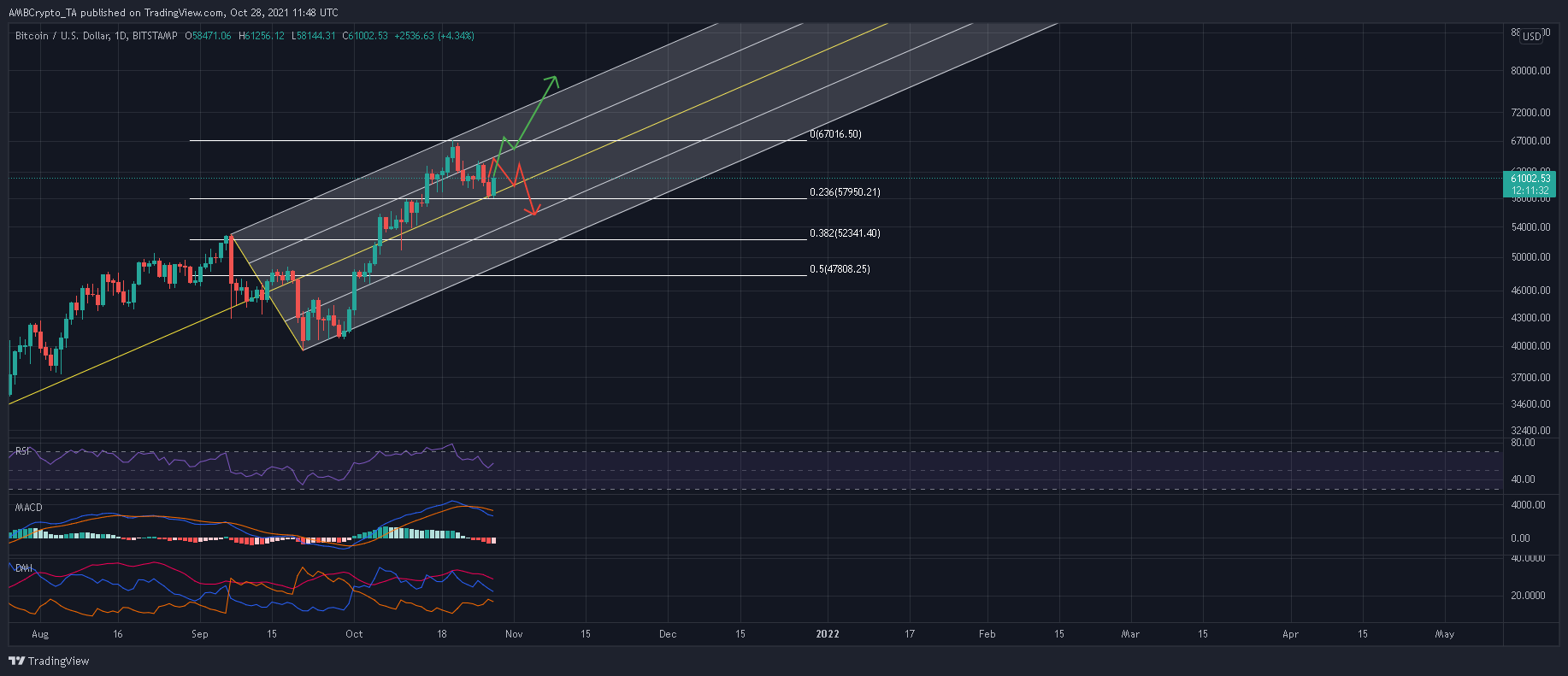Click the DMI indicator label
The image size is (1568, 676).
point(23,568)
